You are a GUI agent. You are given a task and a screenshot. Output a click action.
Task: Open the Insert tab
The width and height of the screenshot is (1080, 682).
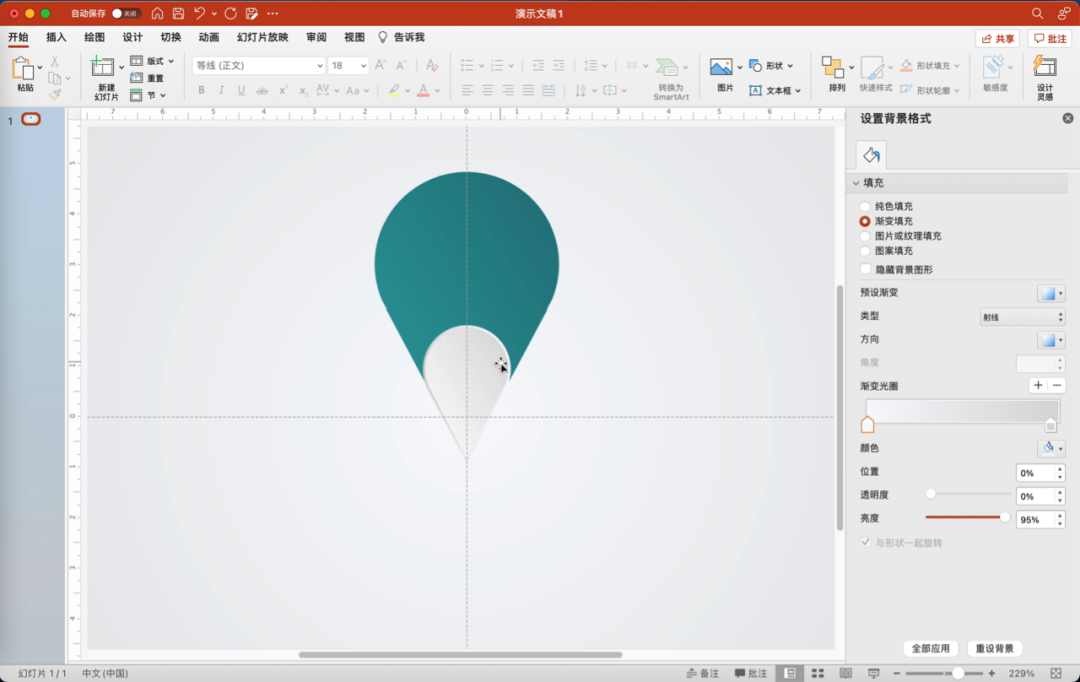56,37
